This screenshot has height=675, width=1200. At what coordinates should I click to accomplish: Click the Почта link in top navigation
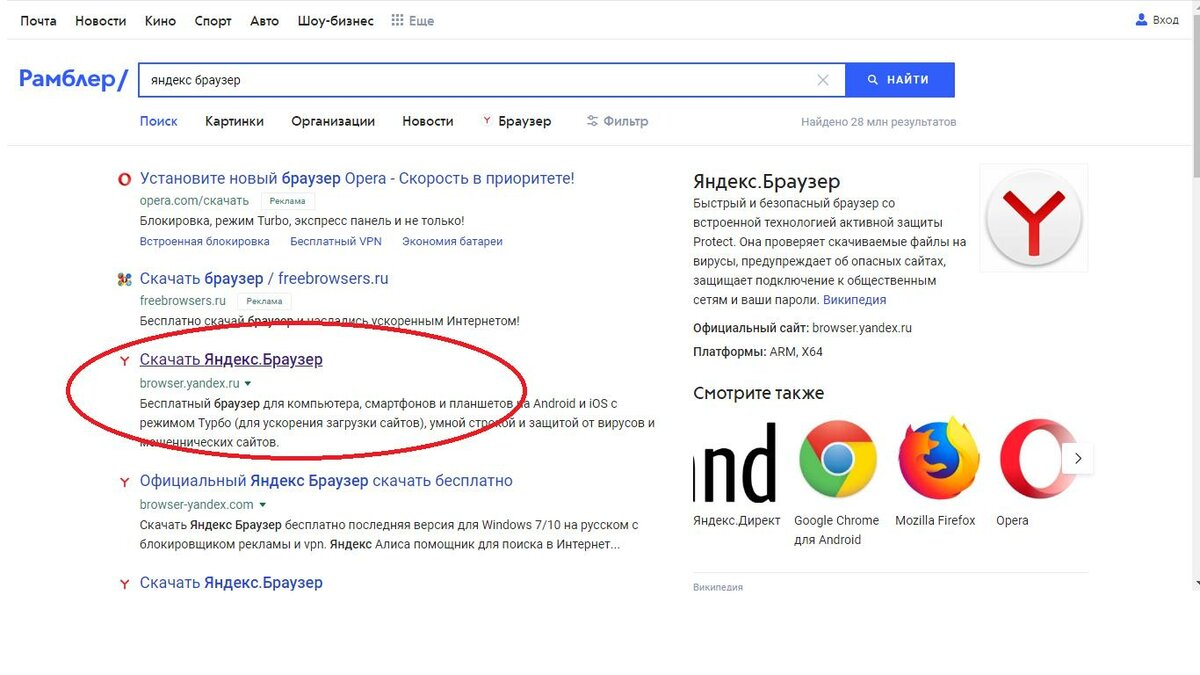(39, 21)
